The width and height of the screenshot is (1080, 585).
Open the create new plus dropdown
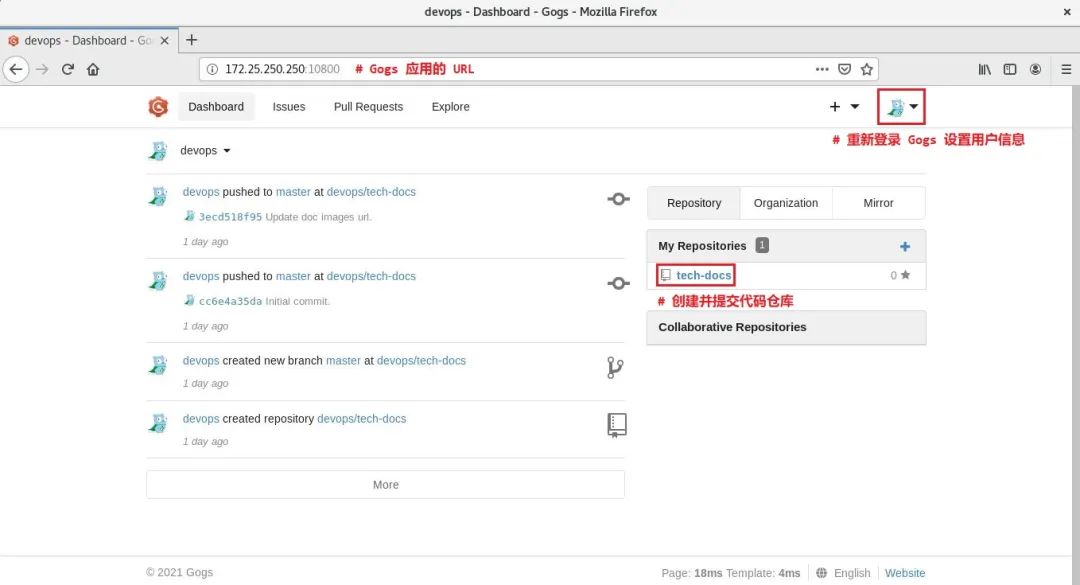click(x=844, y=107)
